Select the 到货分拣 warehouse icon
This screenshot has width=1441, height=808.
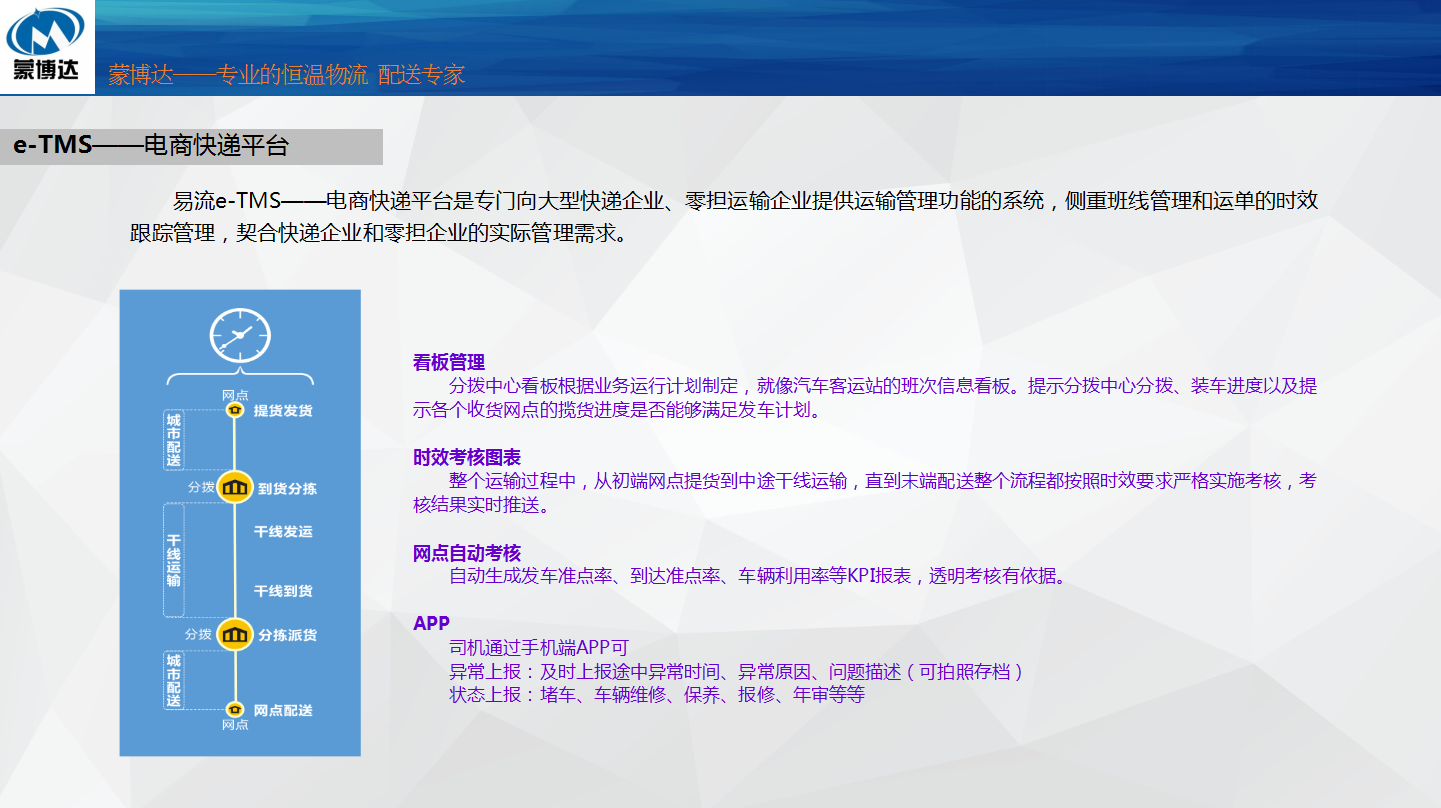click(235, 488)
